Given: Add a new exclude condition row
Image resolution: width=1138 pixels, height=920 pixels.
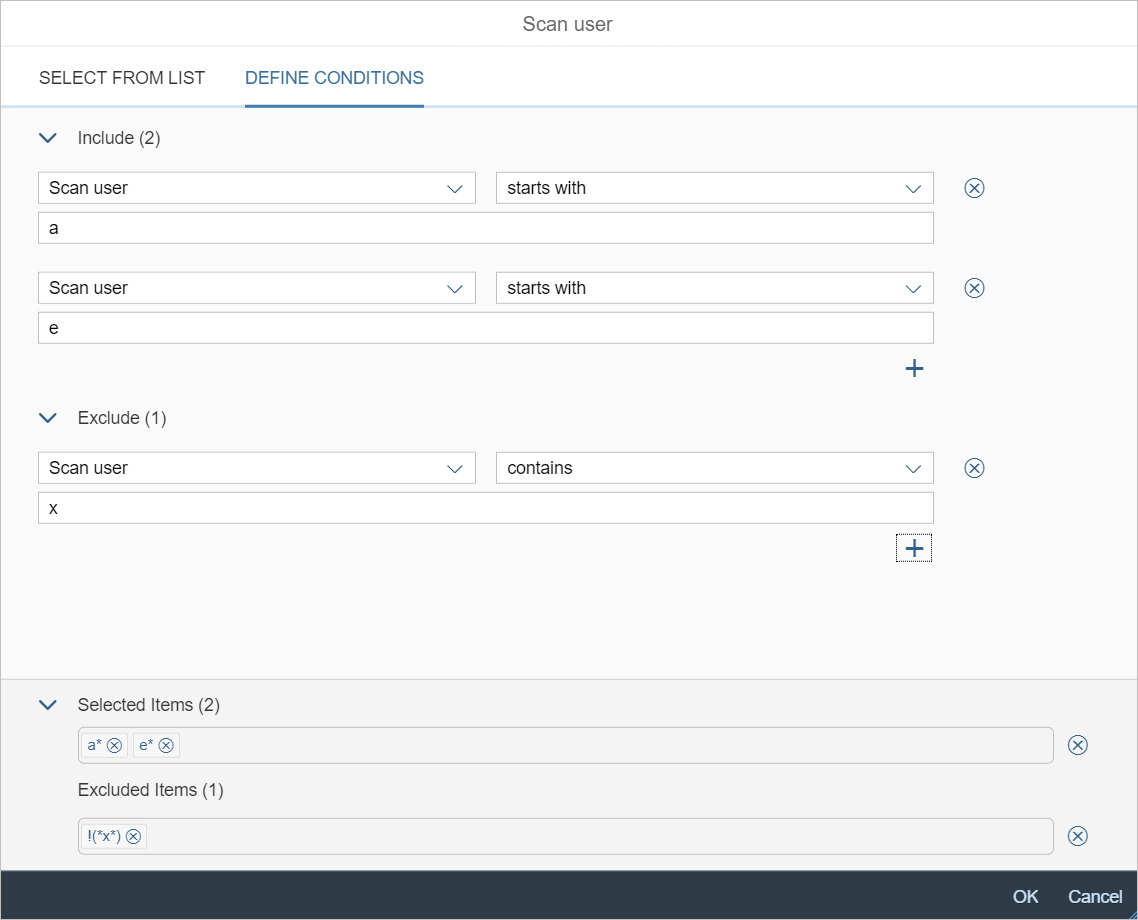Looking at the screenshot, I should click(x=914, y=548).
